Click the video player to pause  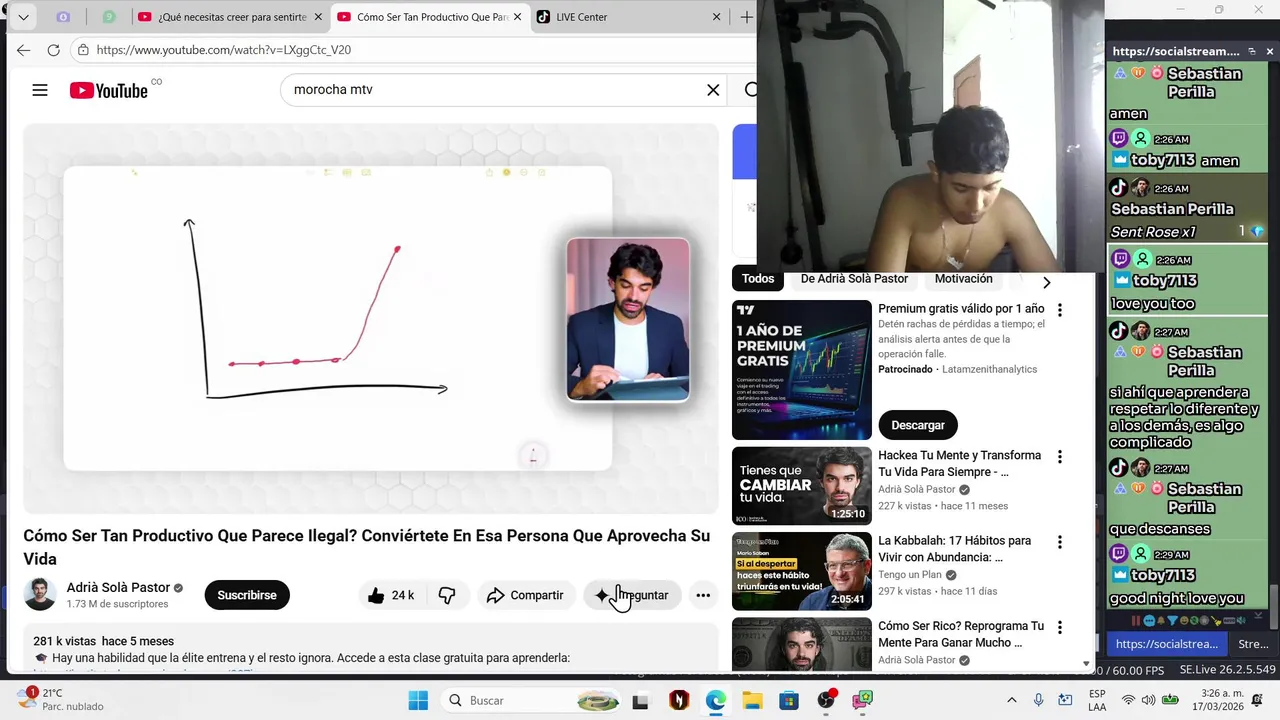371,318
